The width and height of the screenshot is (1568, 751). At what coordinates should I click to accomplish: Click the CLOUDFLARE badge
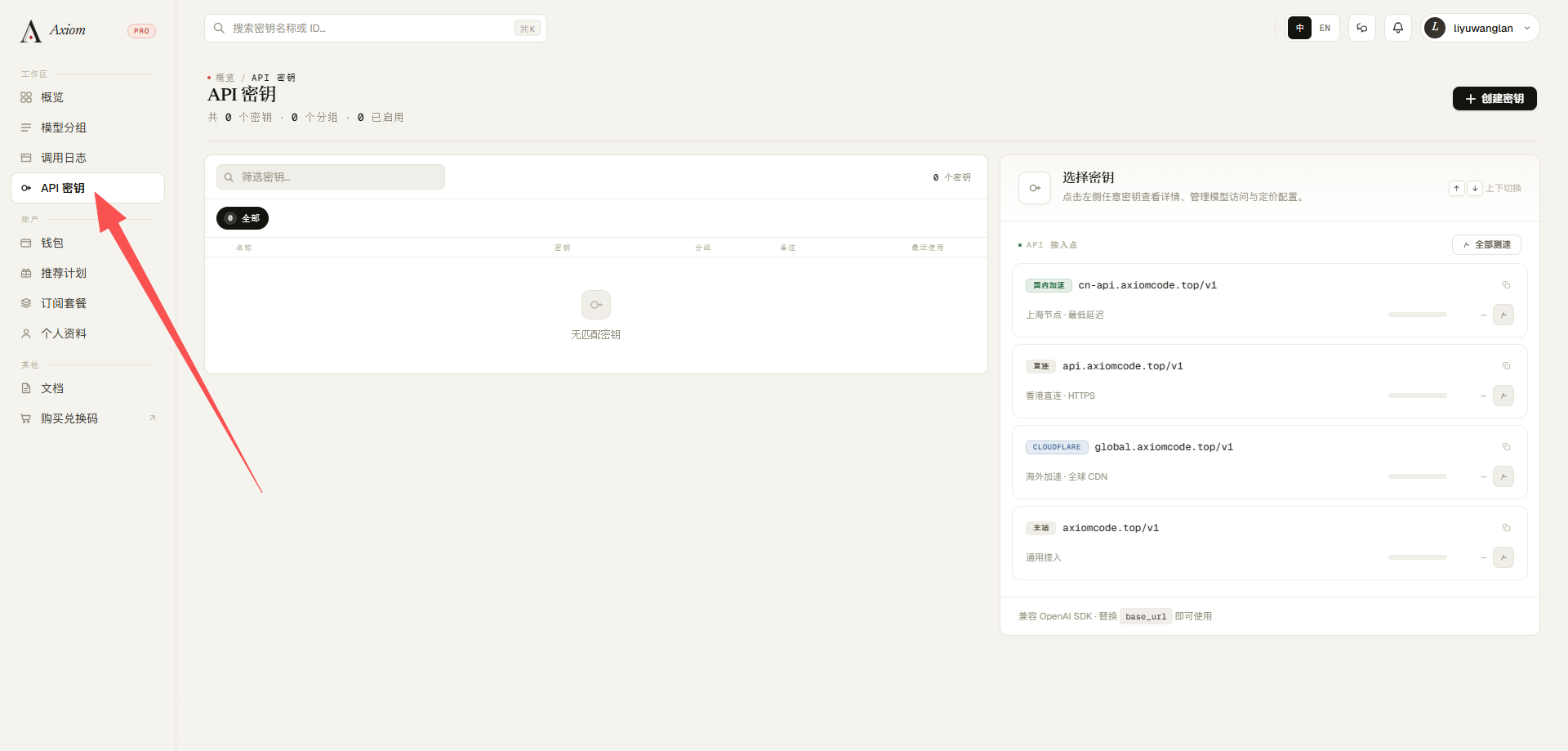pos(1057,447)
